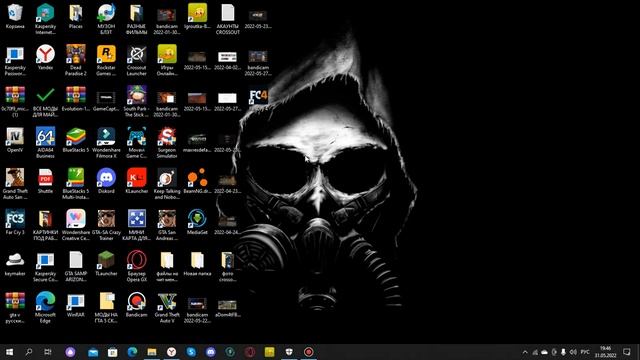
Task: Select the МУЗОН БЛЭТ disc icon
Action: [x=106, y=18]
